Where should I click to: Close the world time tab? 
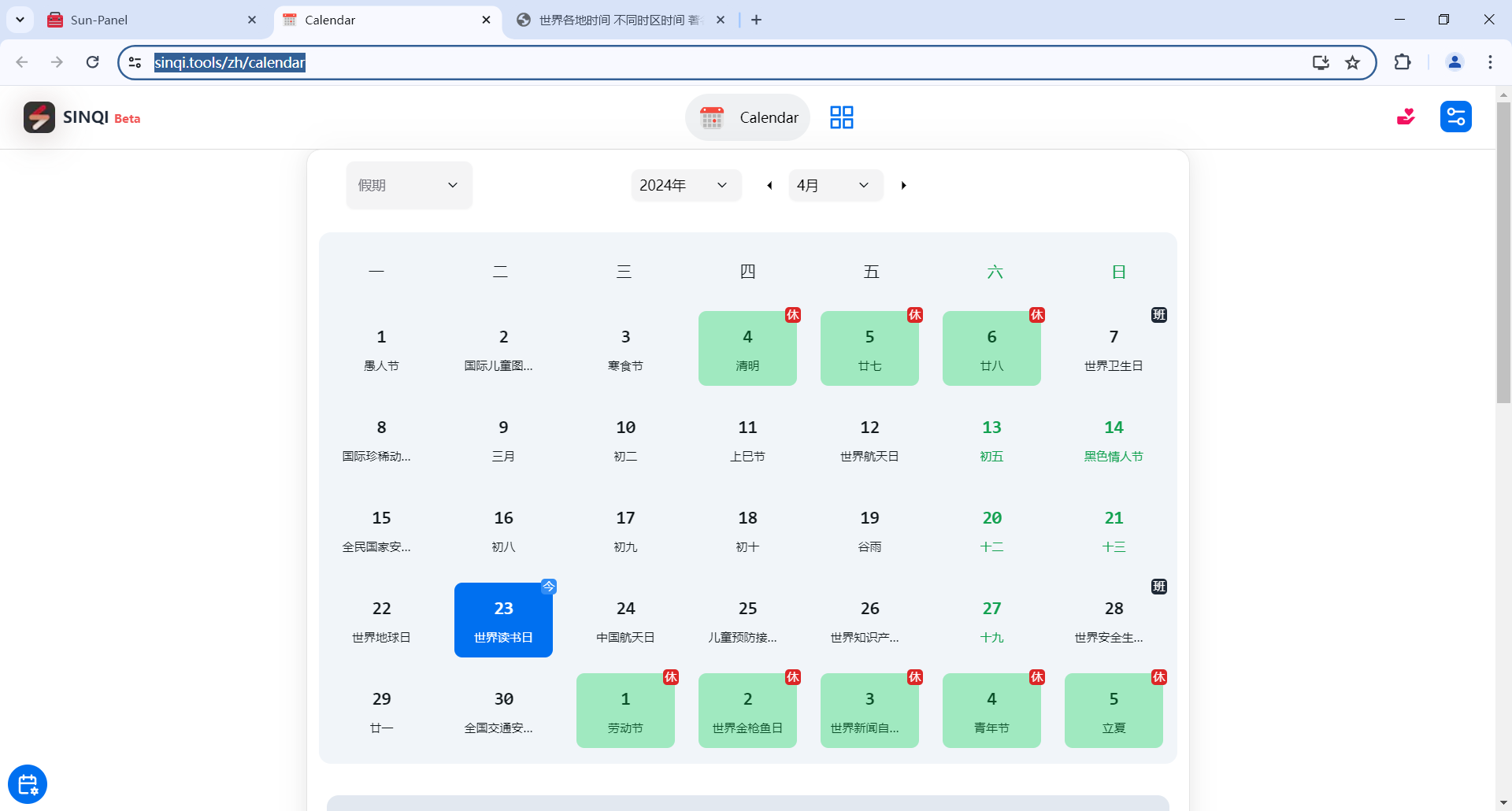[x=721, y=20]
